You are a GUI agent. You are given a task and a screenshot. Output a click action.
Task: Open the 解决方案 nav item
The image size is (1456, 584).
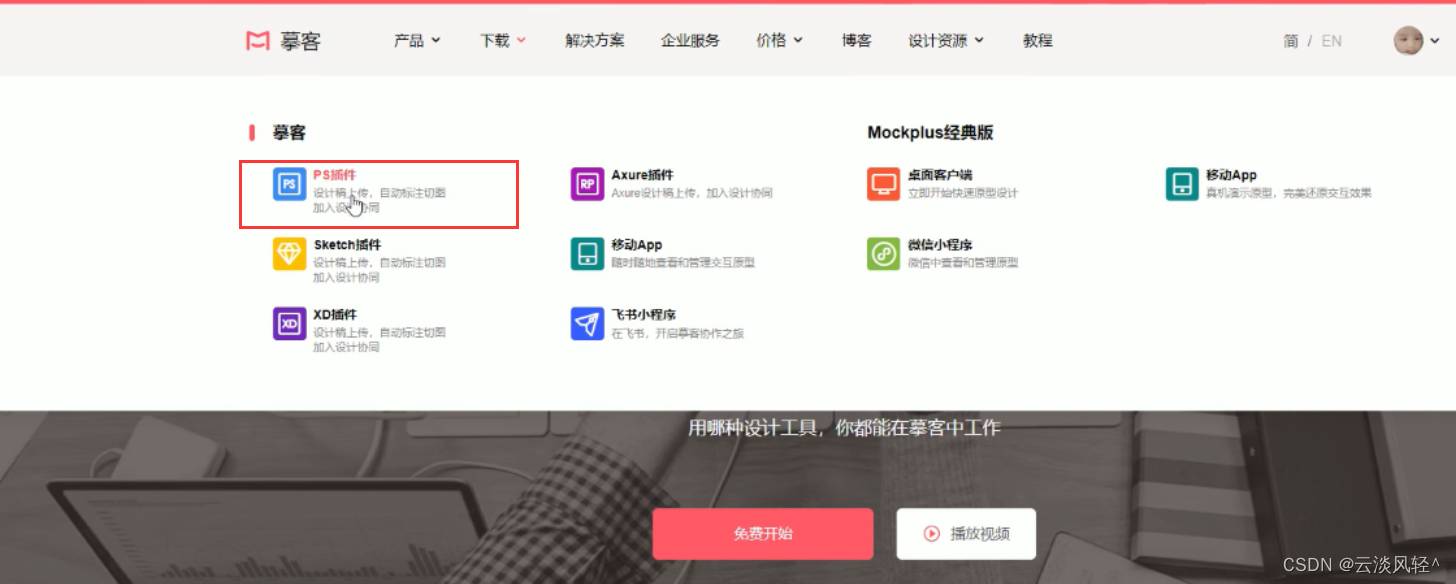[595, 41]
